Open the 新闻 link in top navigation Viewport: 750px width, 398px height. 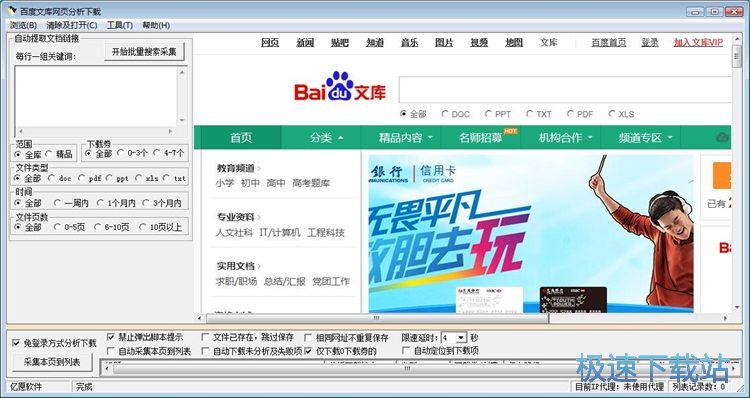[305, 43]
